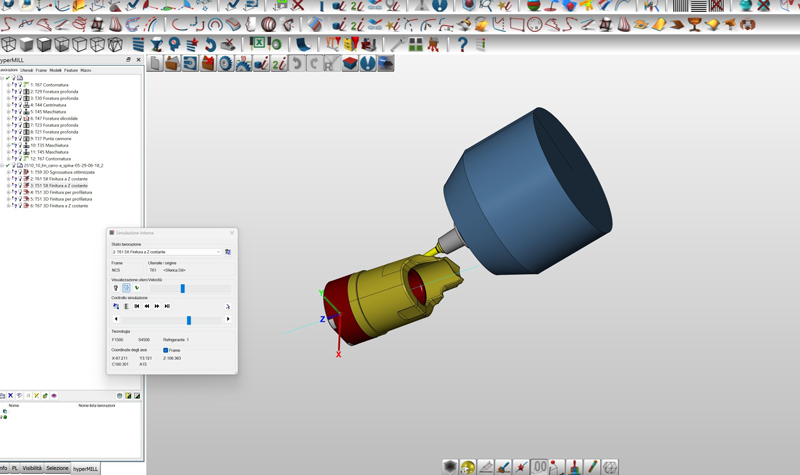Open the Macro tab
The width and height of the screenshot is (800, 475).
coord(86,70)
